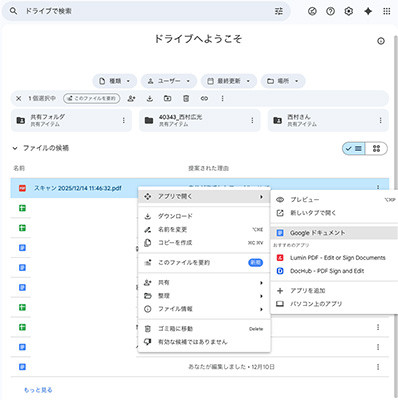The width and height of the screenshot is (398, 400).
Task: Expand the 共有 submenu
Action: 204,283
